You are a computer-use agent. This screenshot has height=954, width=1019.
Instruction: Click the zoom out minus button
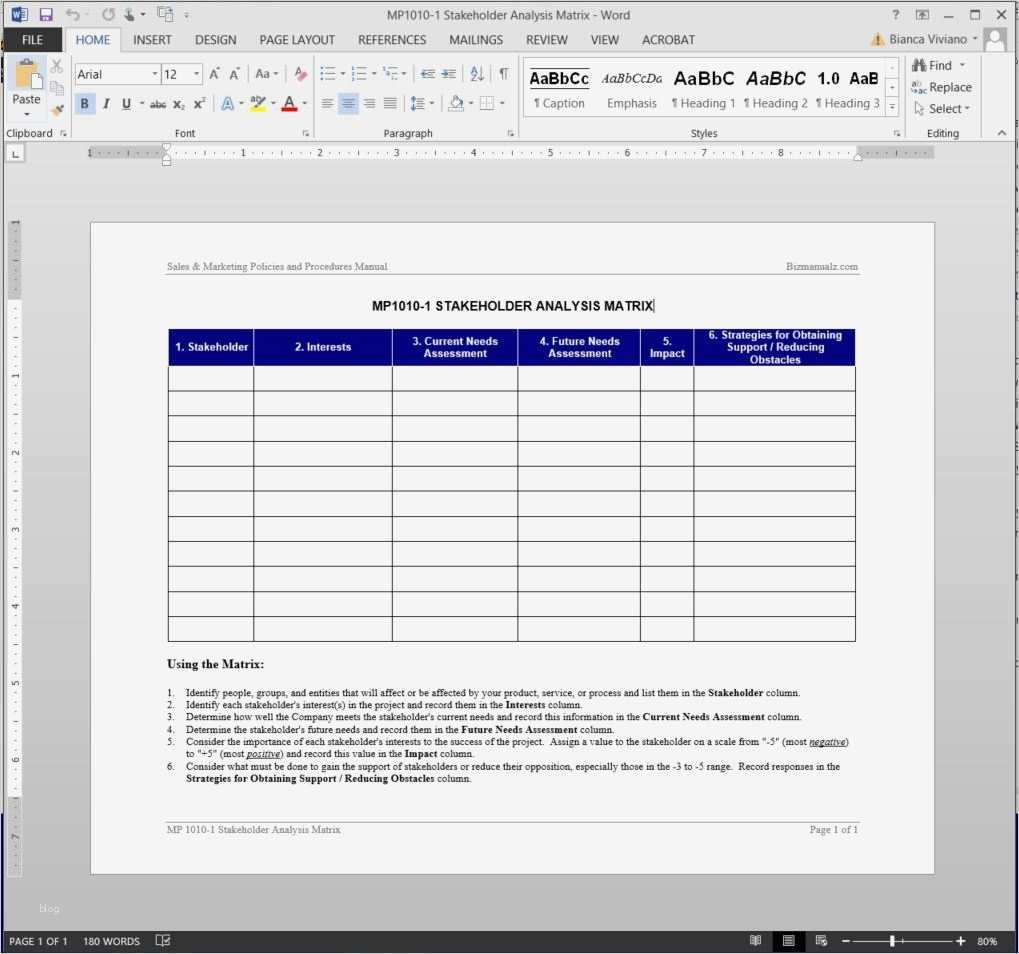(x=845, y=941)
